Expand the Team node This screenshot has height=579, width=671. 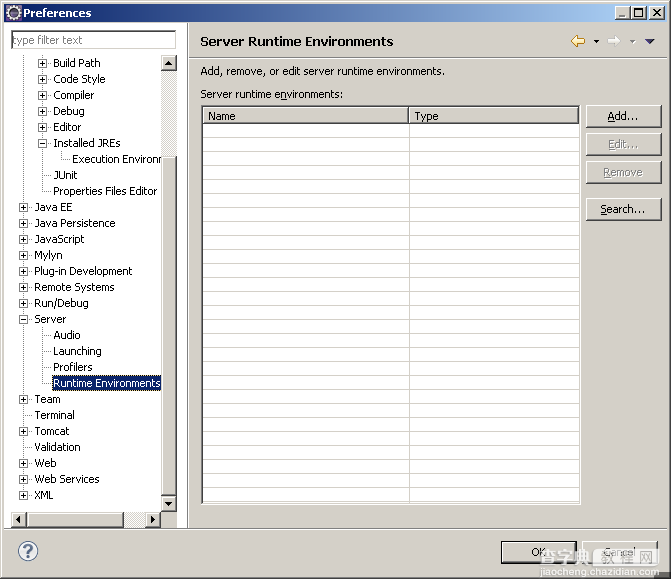[x=24, y=399]
